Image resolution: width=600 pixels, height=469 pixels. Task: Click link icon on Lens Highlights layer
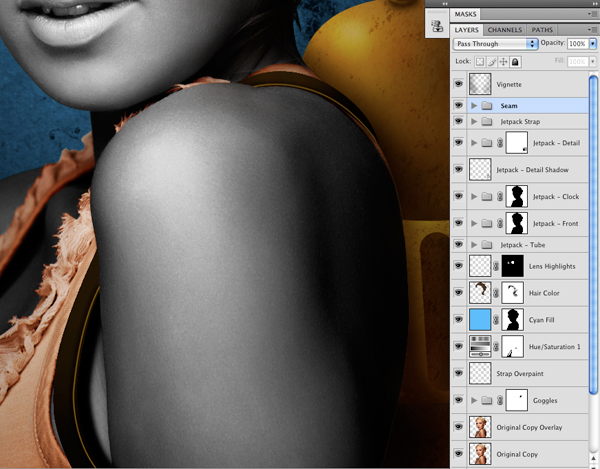496,266
